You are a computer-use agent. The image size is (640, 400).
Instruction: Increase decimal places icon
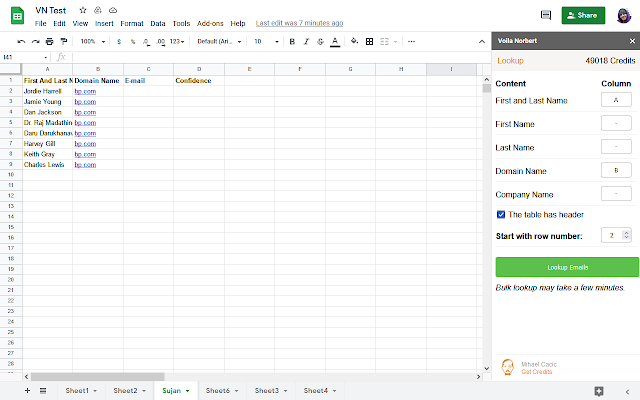160,42
